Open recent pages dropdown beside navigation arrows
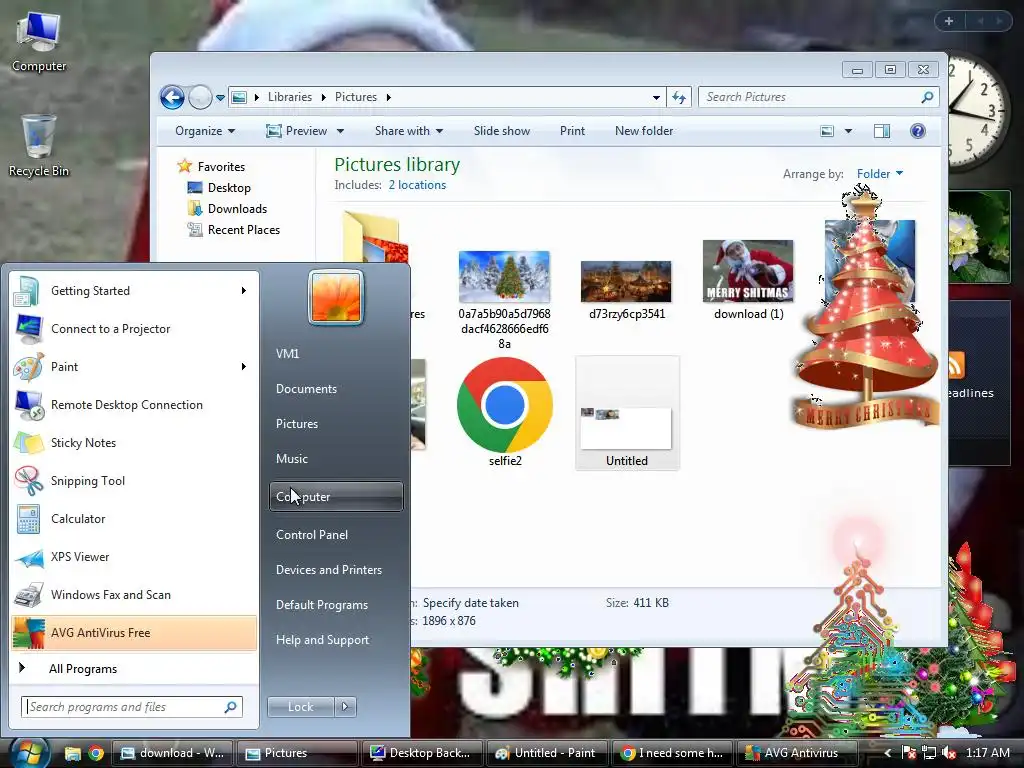The width and height of the screenshot is (1024, 768). point(221,98)
